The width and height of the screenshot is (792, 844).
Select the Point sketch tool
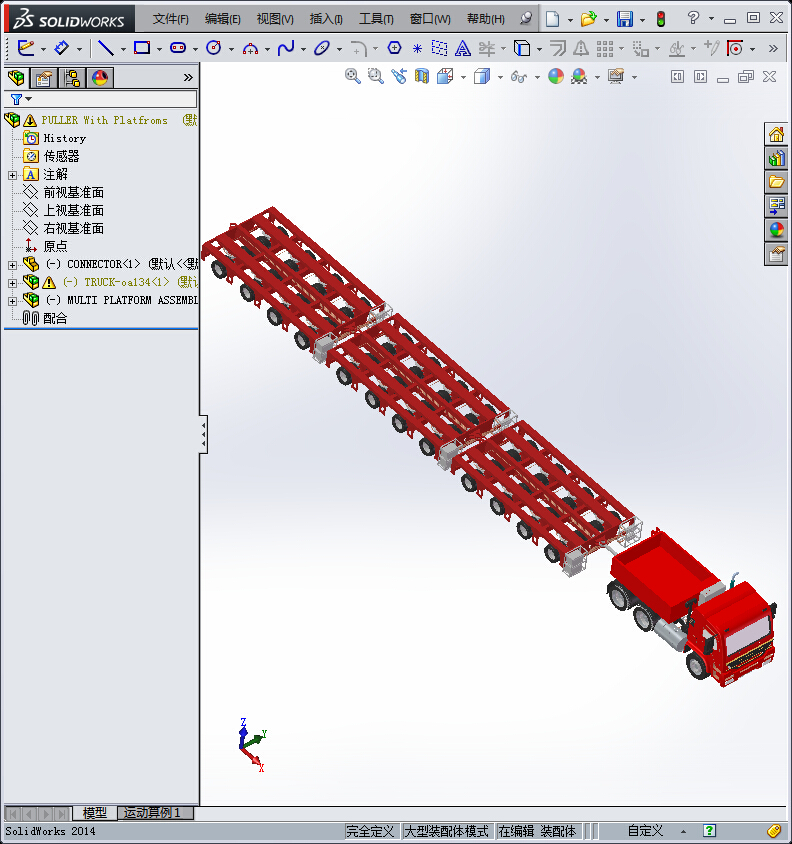tap(417, 48)
